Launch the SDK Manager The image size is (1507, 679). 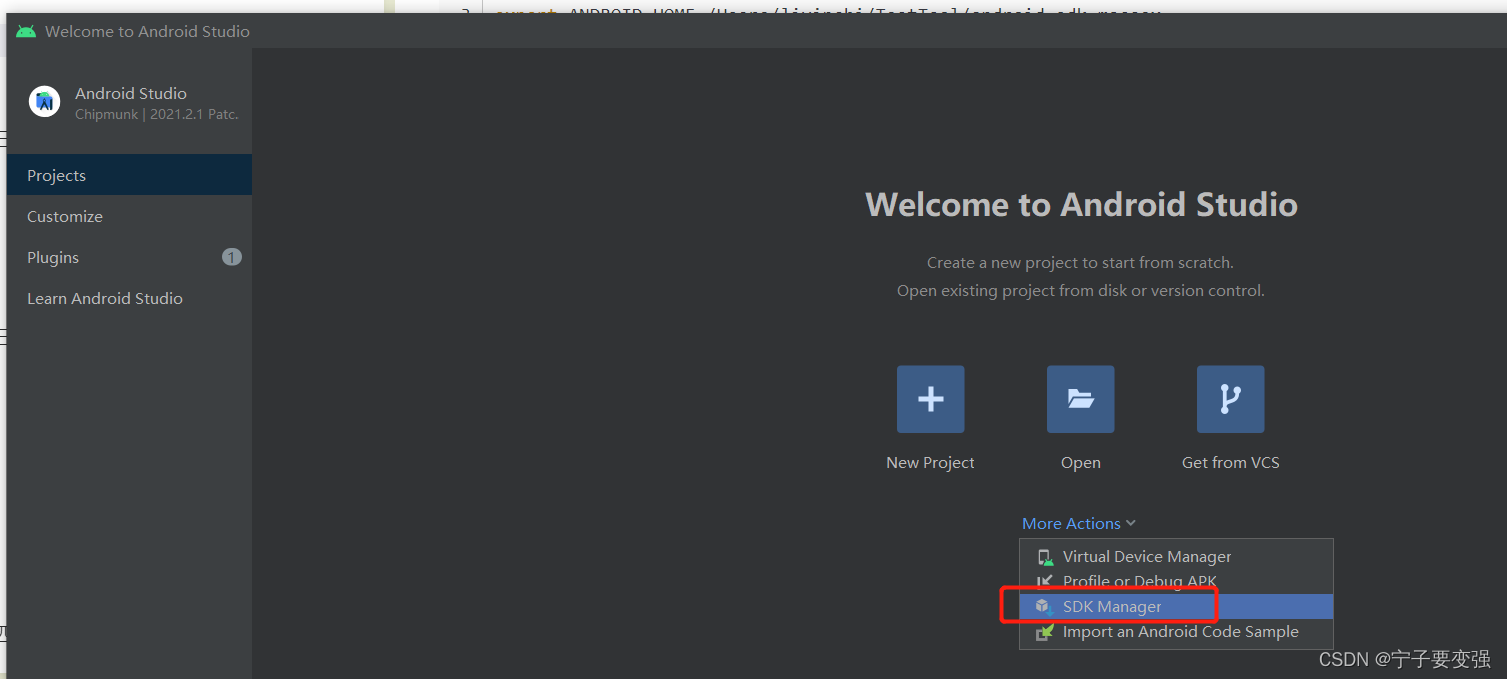pos(1111,606)
